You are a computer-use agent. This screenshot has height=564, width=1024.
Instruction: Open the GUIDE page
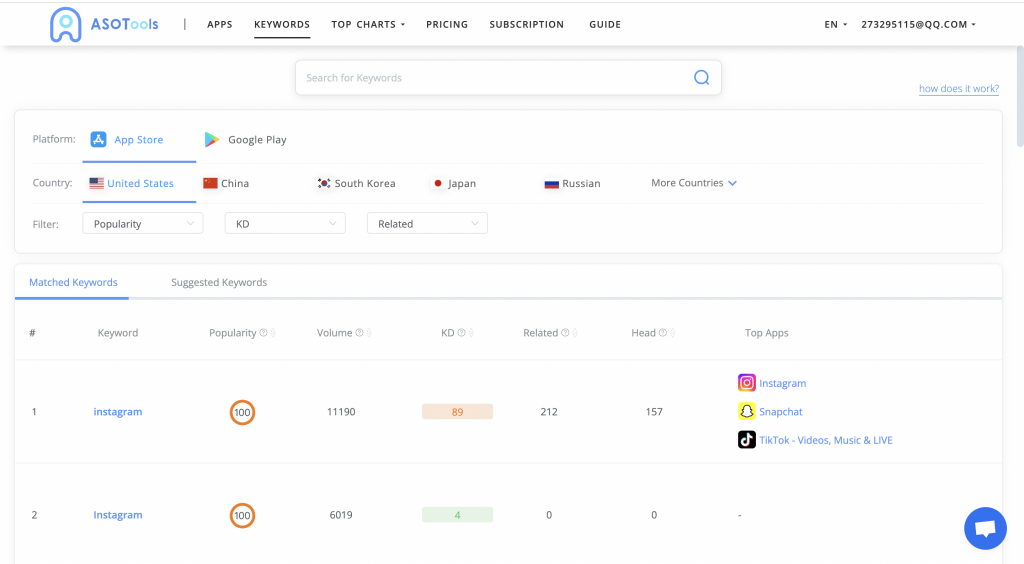pyautogui.click(x=605, y=24)
